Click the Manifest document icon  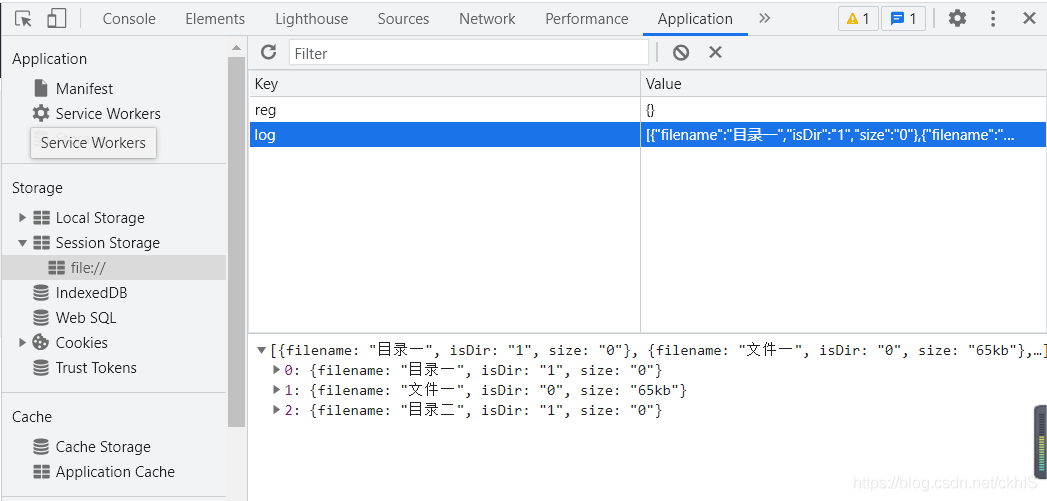tap(41, 88)
